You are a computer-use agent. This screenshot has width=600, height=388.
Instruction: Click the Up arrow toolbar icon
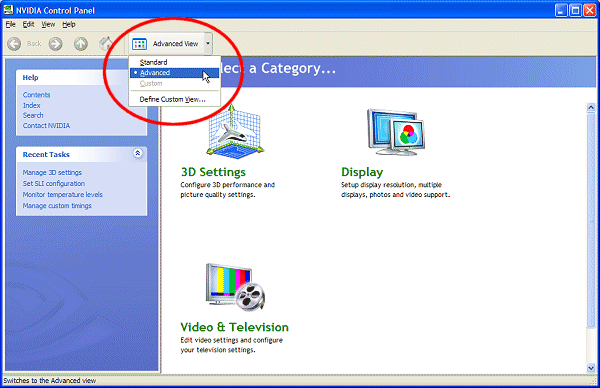81,44
